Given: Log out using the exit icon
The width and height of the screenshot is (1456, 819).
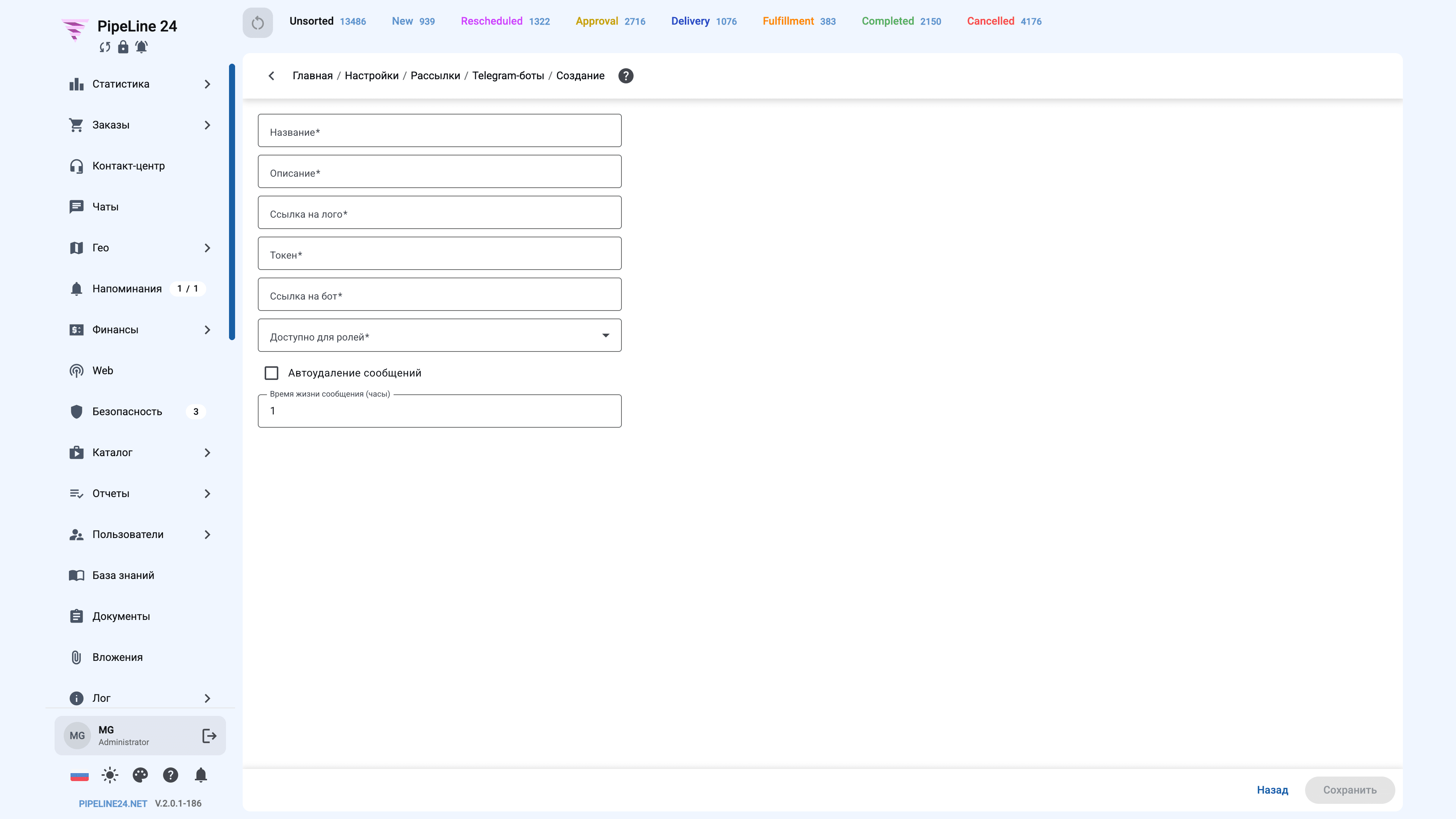Looking at the screenshot, I should tap(209, 735).
